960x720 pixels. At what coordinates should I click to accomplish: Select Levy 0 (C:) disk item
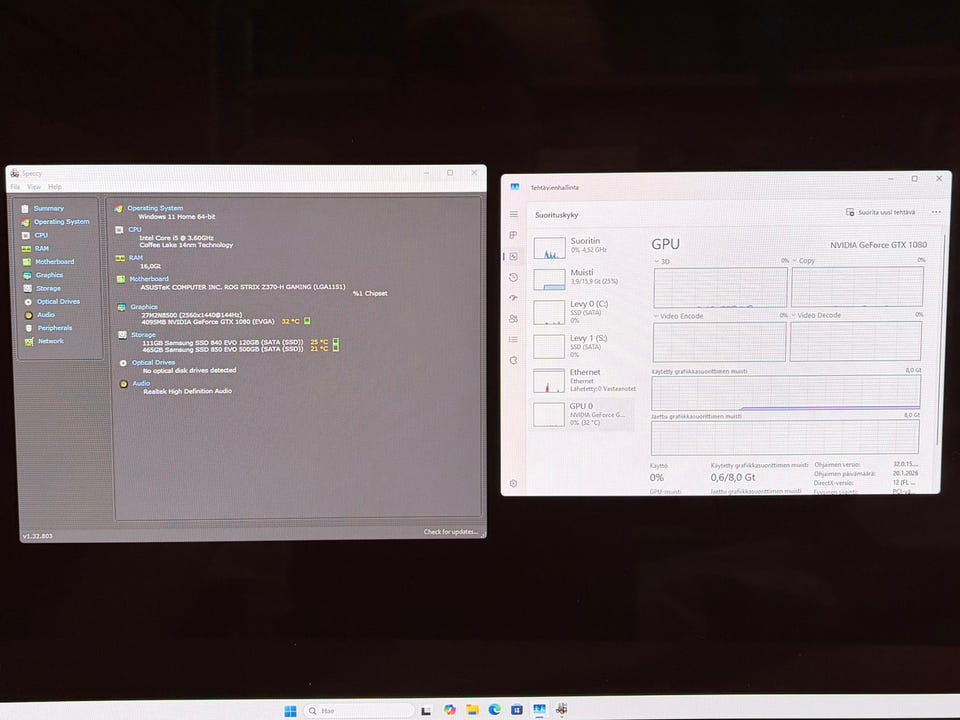[x=582, y=312]
